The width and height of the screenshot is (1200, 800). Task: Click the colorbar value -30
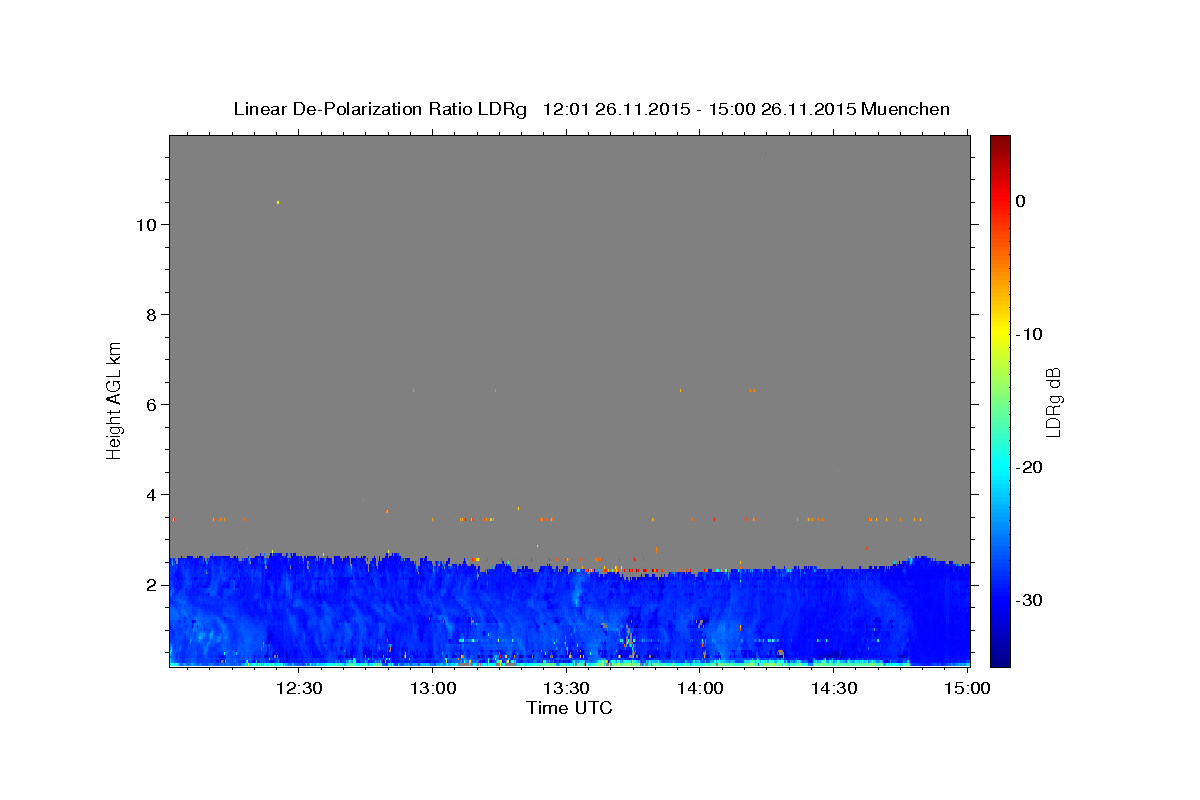(1030, 600)
